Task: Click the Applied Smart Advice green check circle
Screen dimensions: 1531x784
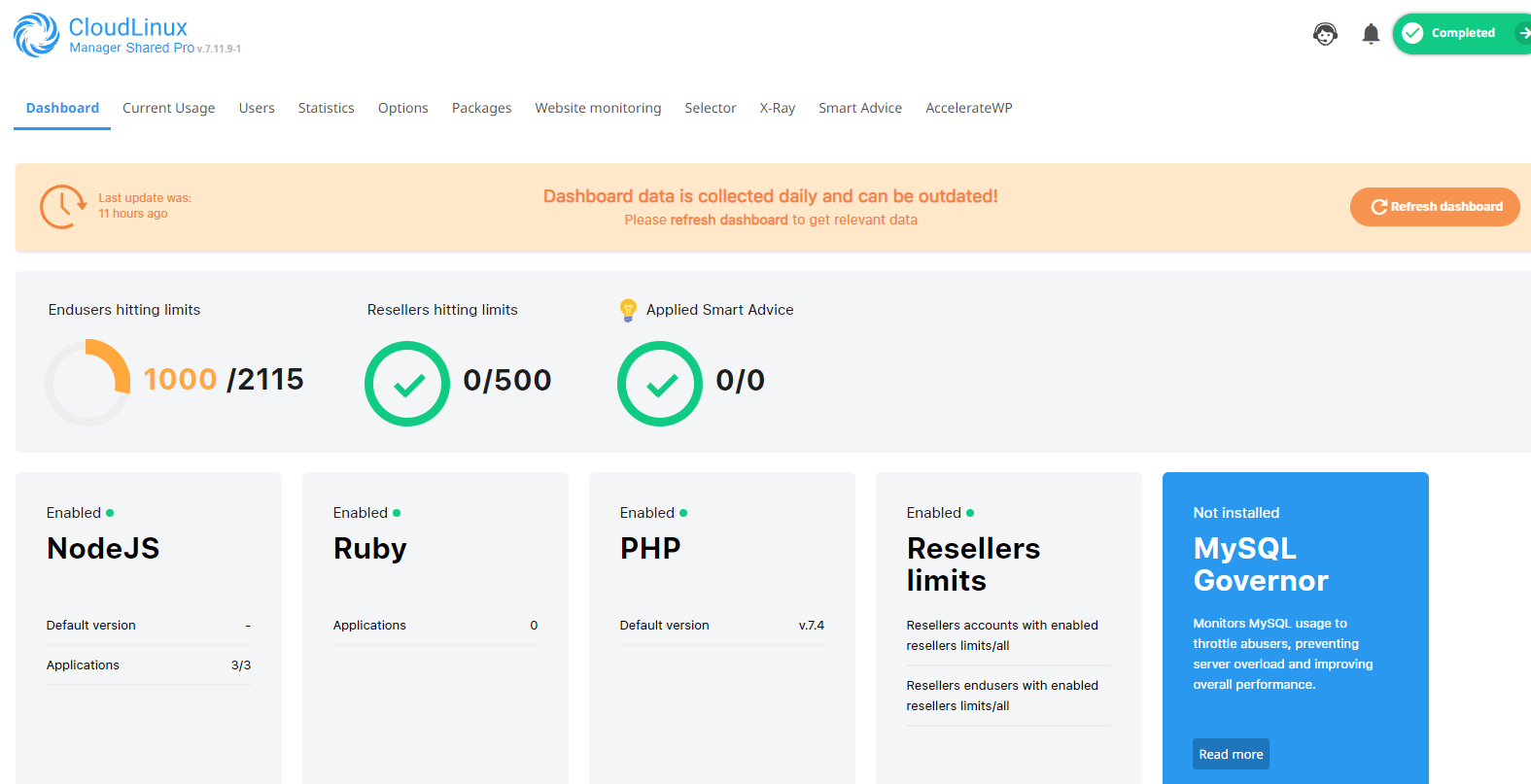Action: (660, 384)
